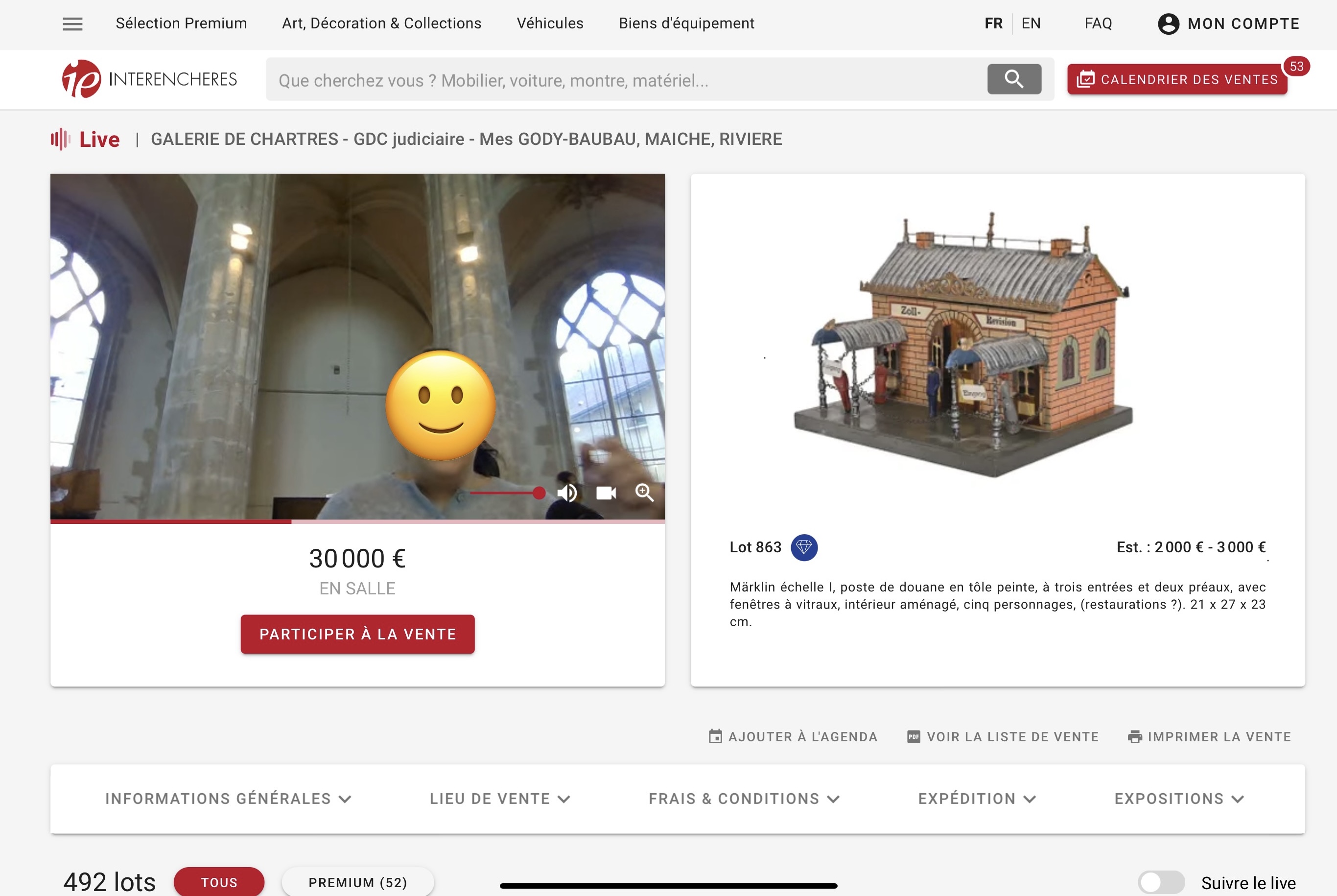Click the Interencheres logo
Screen dimensions: 1337x896
(149, 79)
